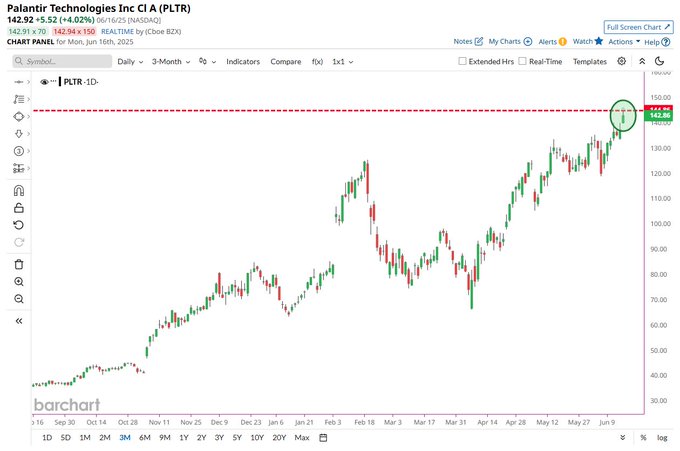The width and height of the screenshot is (680, 451).
Task: Collapse the chart header with double chevron
Action: (642, 61)
